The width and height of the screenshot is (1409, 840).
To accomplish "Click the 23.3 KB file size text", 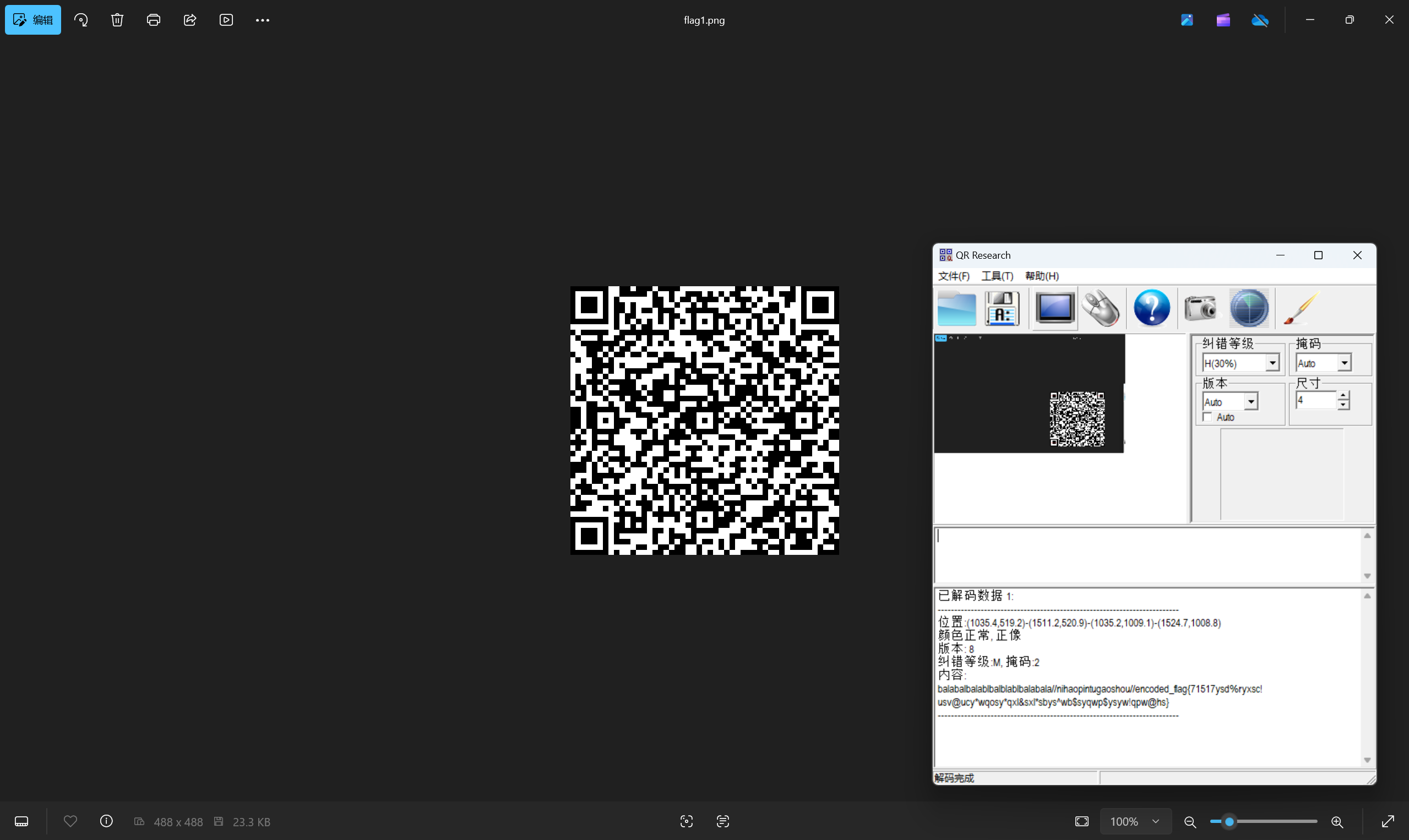I will click(251, 822).
